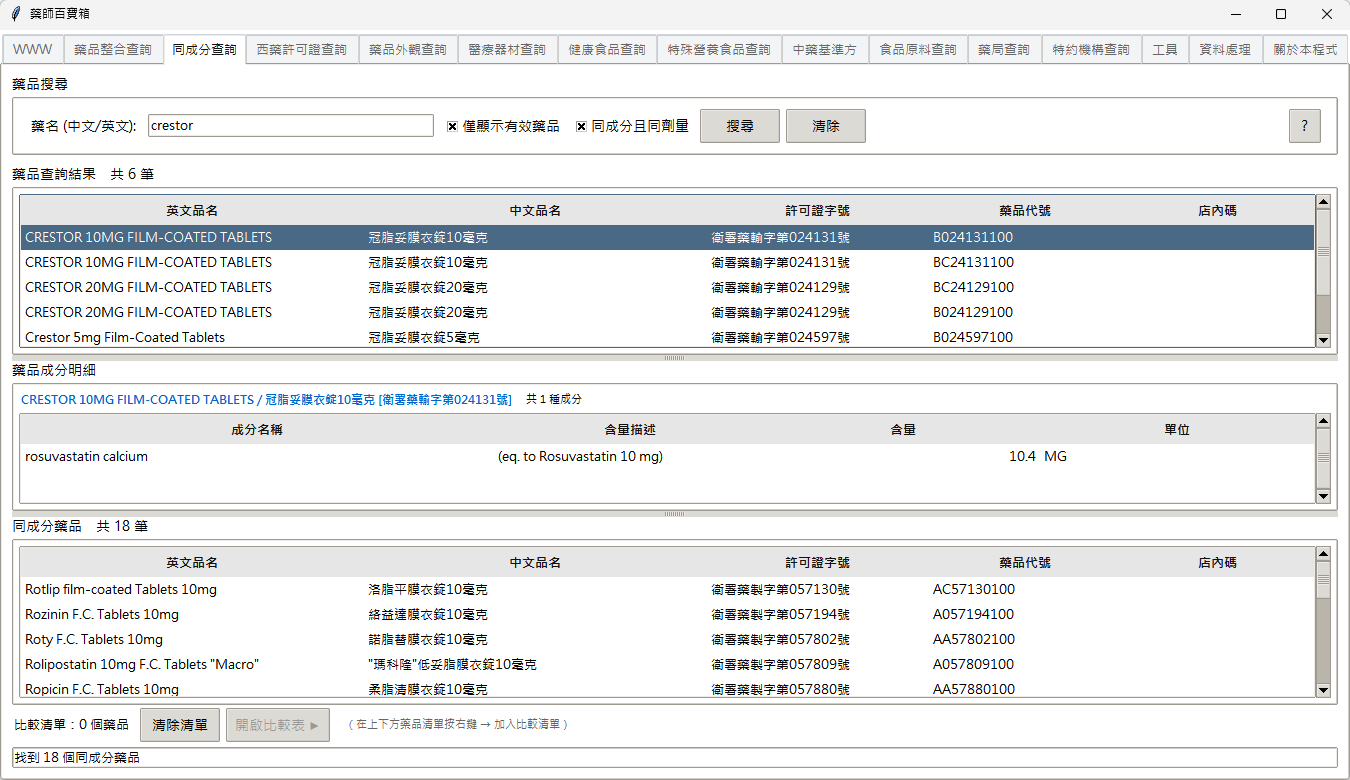The image size is (1350, 780).
Task: Click the 比較清單：0 個藥品 label
Action: tap(71, 725)
